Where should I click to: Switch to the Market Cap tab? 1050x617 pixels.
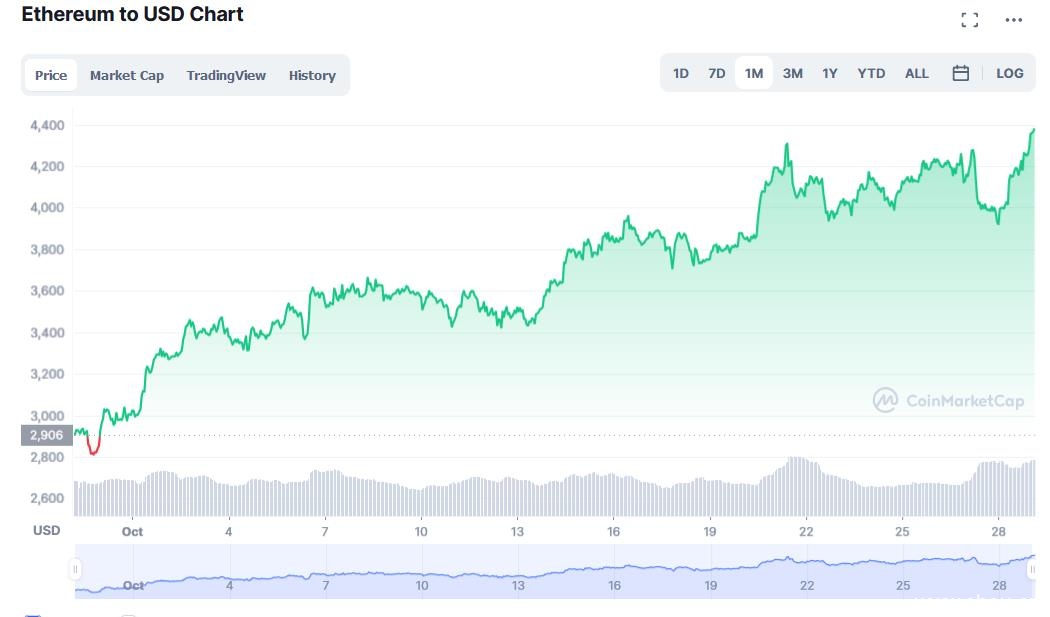click(x=127, y=75)
